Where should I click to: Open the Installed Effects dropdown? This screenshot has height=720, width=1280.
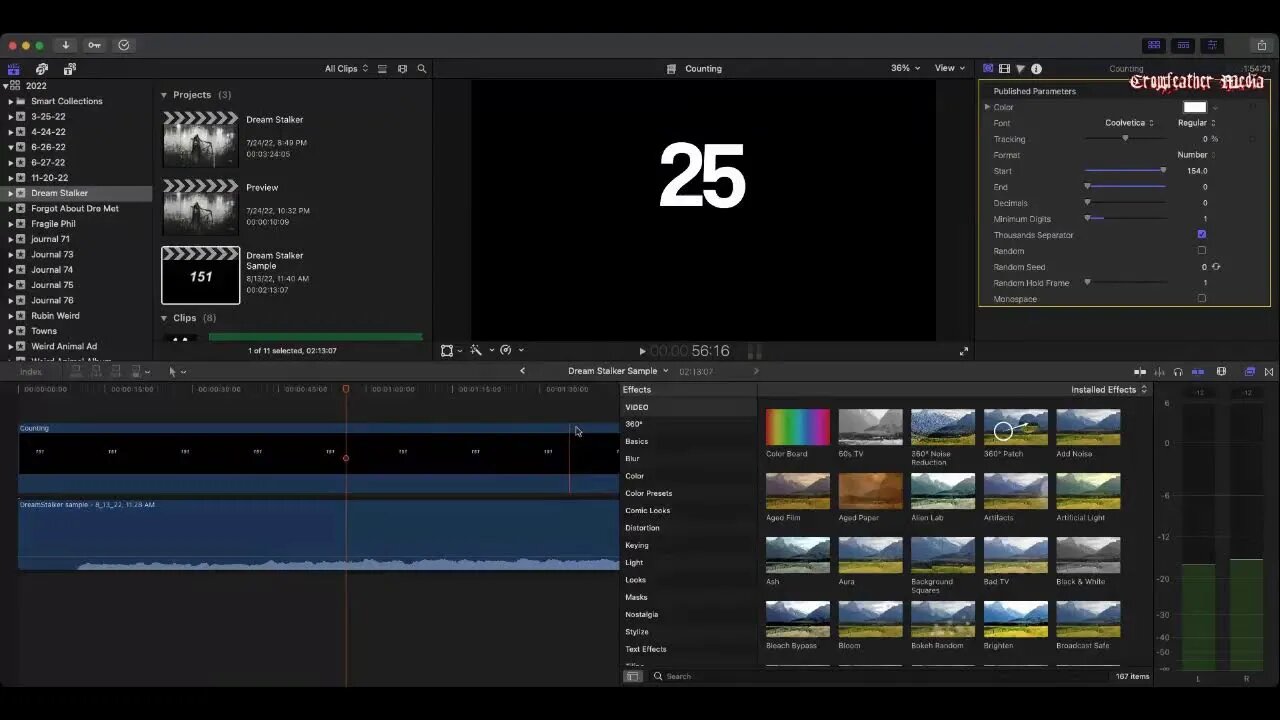(1109, 390)
